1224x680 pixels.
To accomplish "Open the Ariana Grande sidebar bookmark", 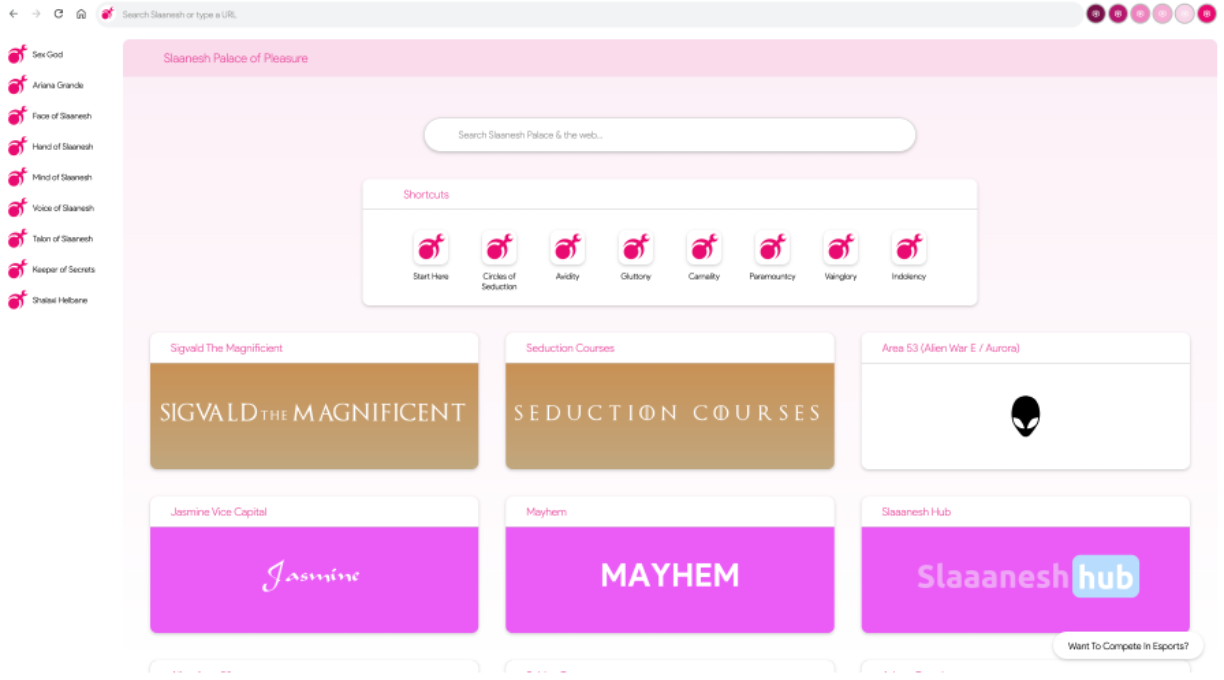I will point(46,86).
